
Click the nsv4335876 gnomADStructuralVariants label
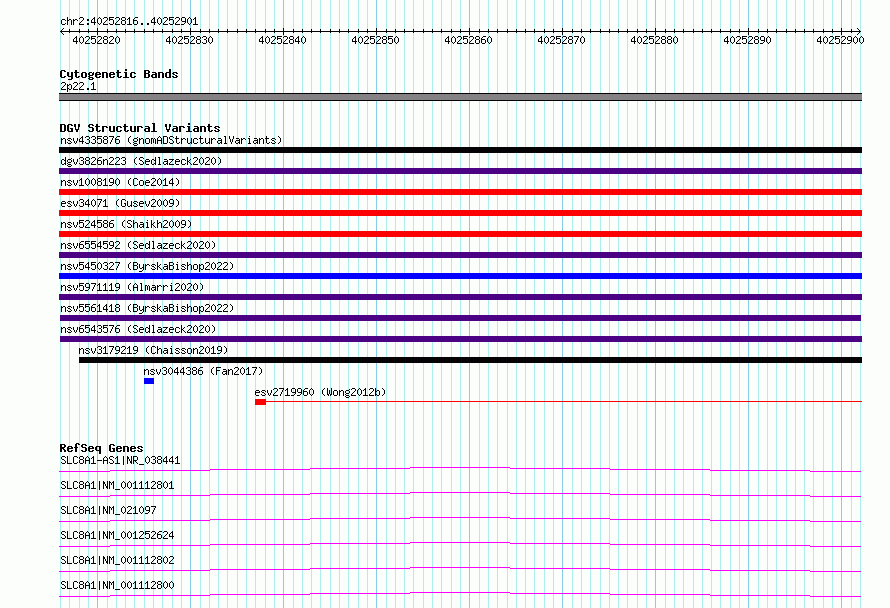(x=171, y=140)
